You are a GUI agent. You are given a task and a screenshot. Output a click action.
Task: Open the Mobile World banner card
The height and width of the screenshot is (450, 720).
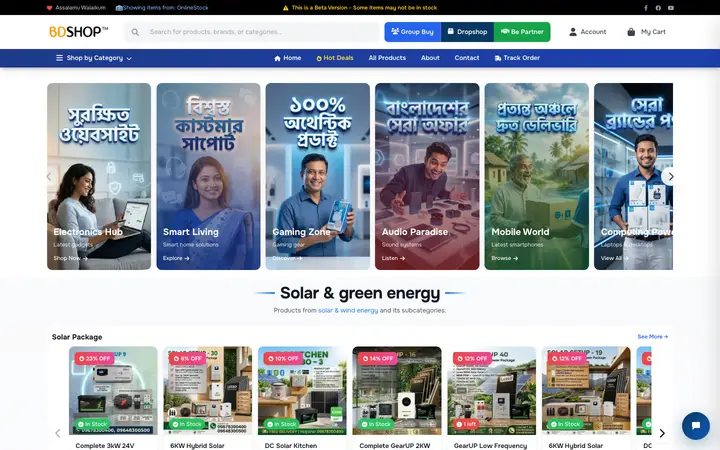(x=536, y=176)
